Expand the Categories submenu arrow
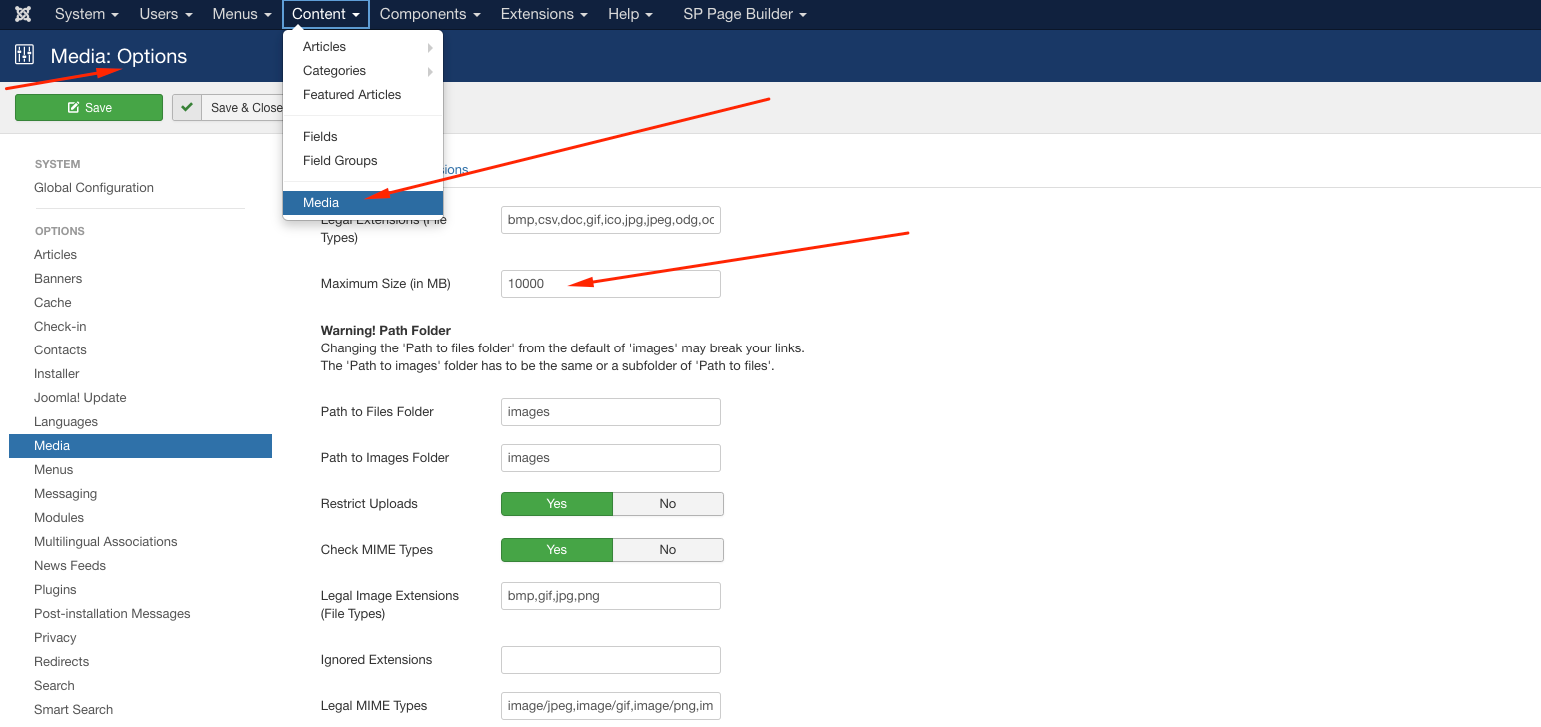This screenshot has height=727, width=1541. pyautogui.click(x=430, y=71)
